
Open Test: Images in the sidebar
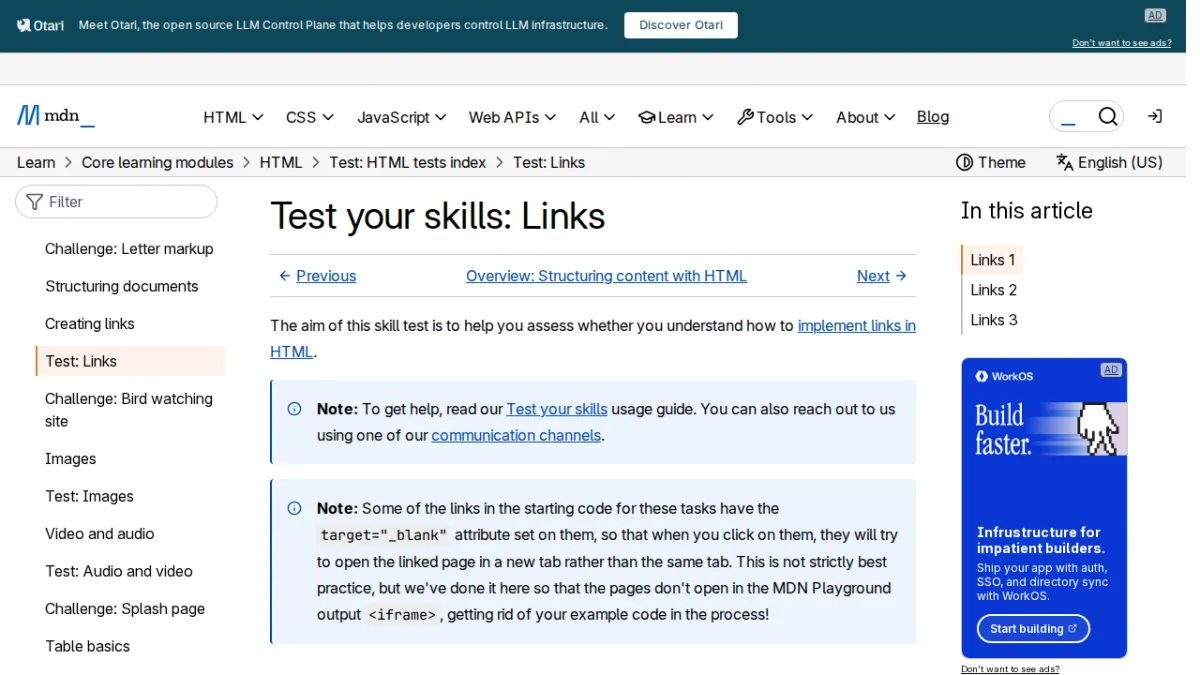89,496
